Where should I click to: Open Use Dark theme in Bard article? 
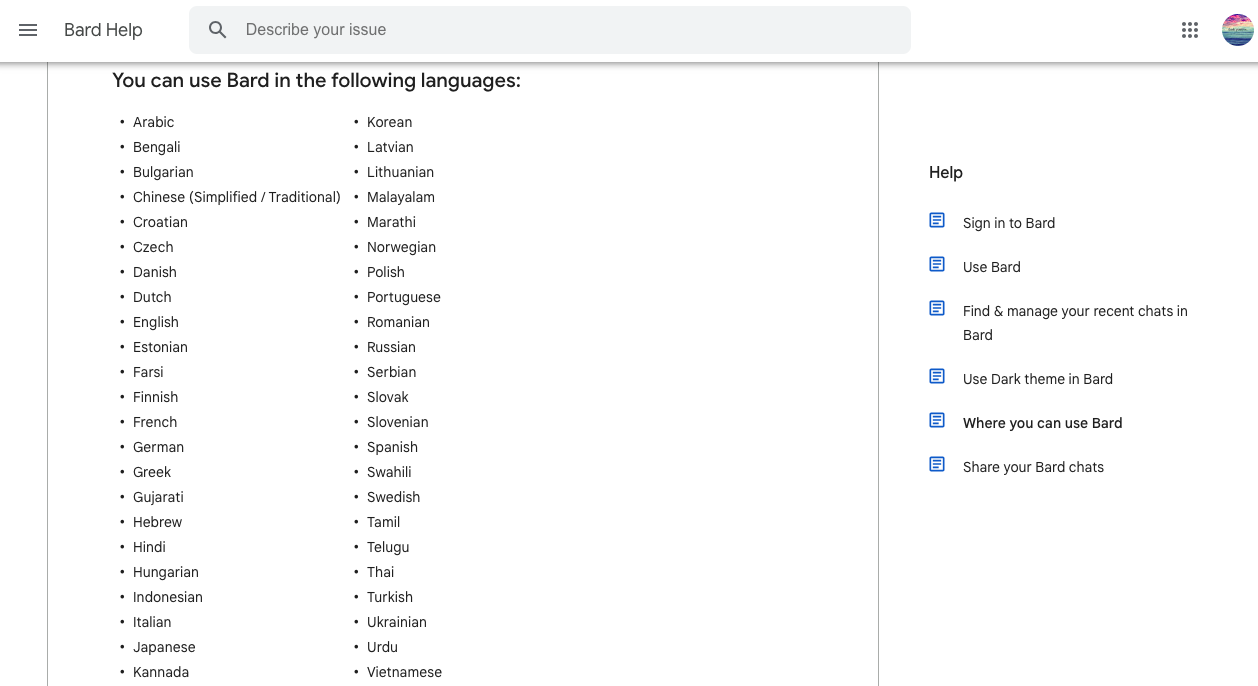[x=1038, y=379]
